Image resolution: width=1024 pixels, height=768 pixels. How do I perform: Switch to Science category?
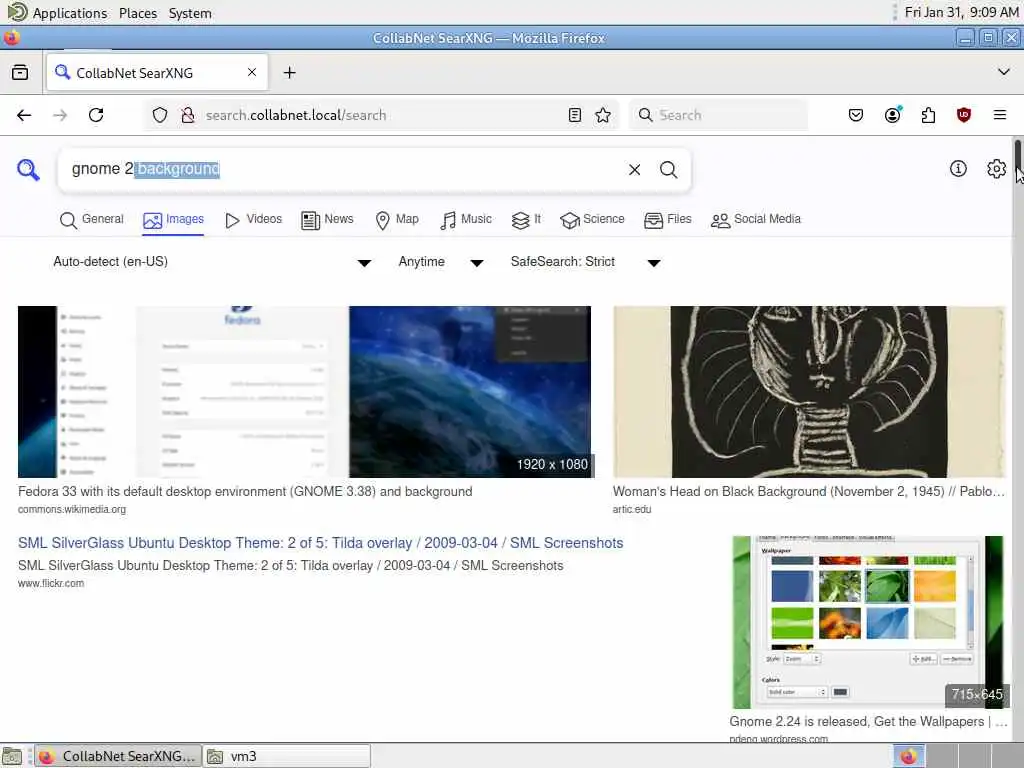click(x=592, y=219)
